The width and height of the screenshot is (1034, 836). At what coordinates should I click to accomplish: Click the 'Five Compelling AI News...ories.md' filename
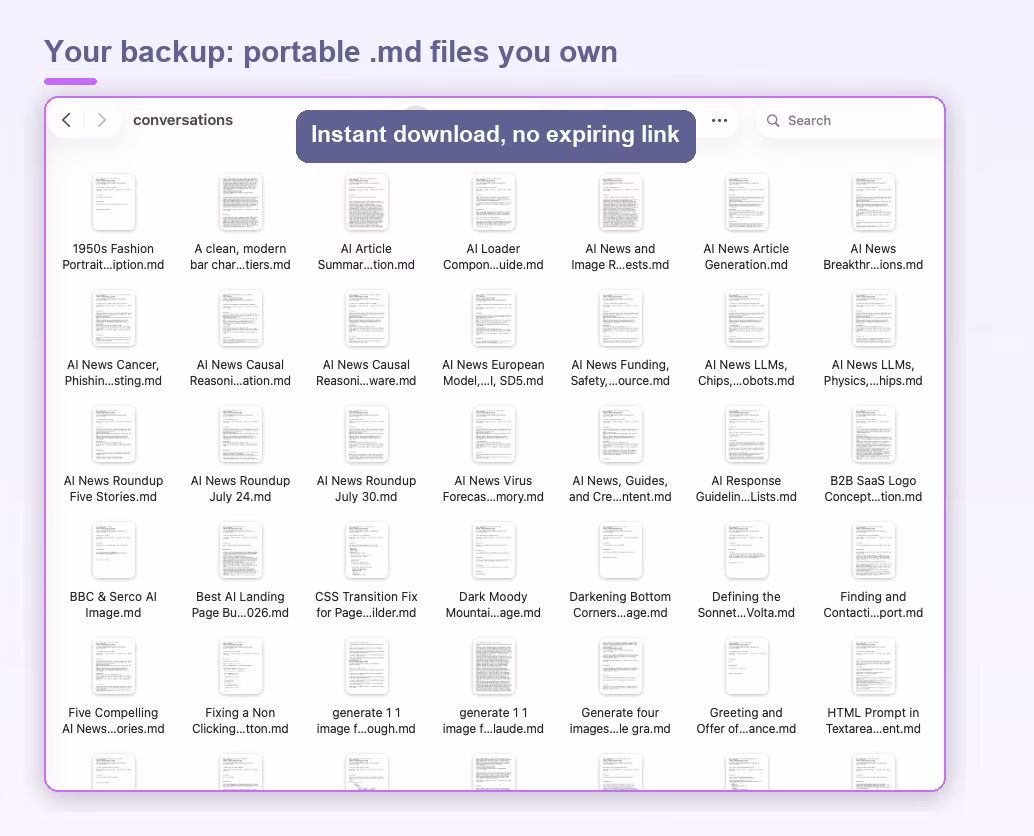tap(113, 721)
